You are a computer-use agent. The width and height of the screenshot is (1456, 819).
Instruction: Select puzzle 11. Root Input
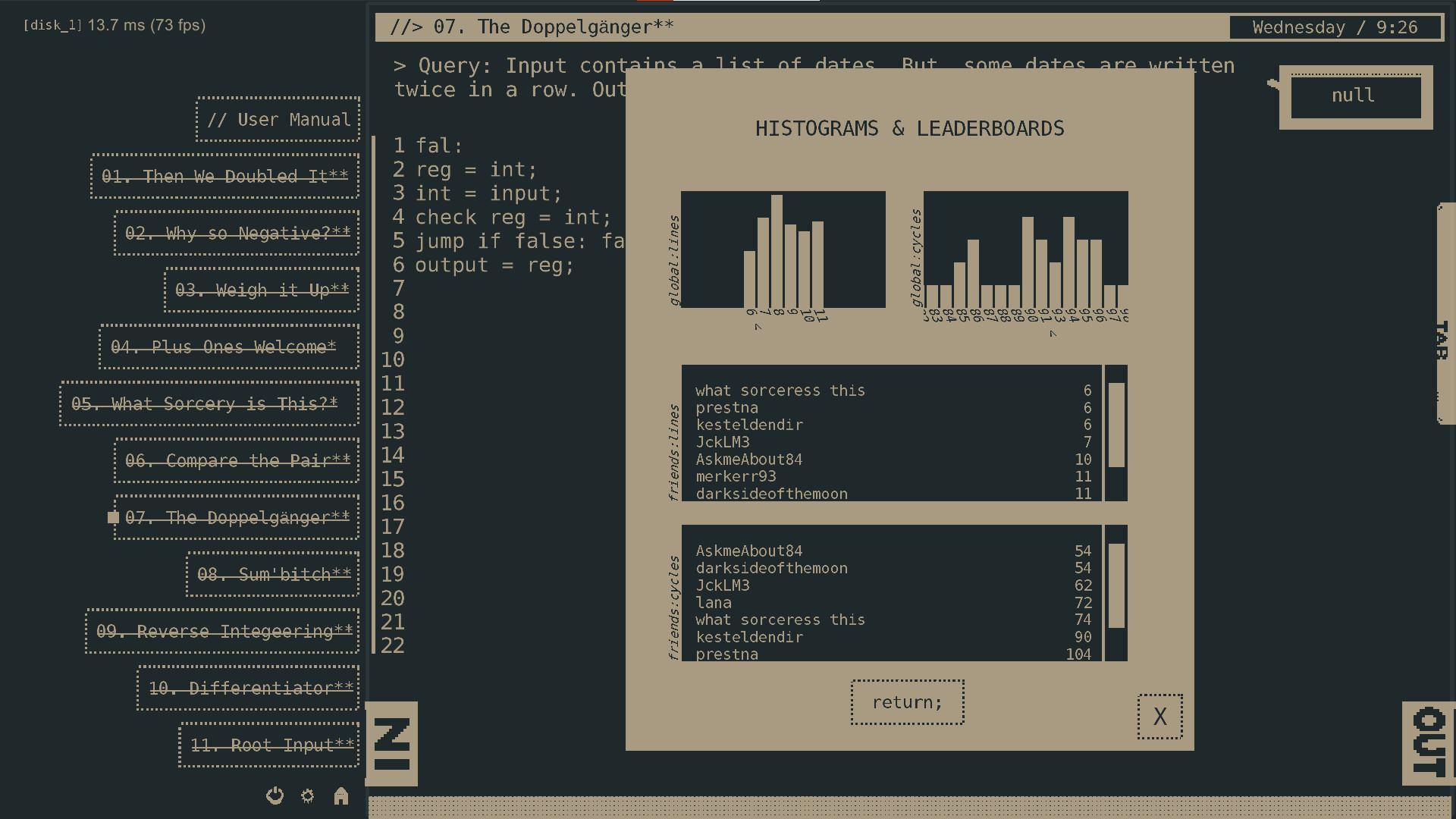coord(268,745)
